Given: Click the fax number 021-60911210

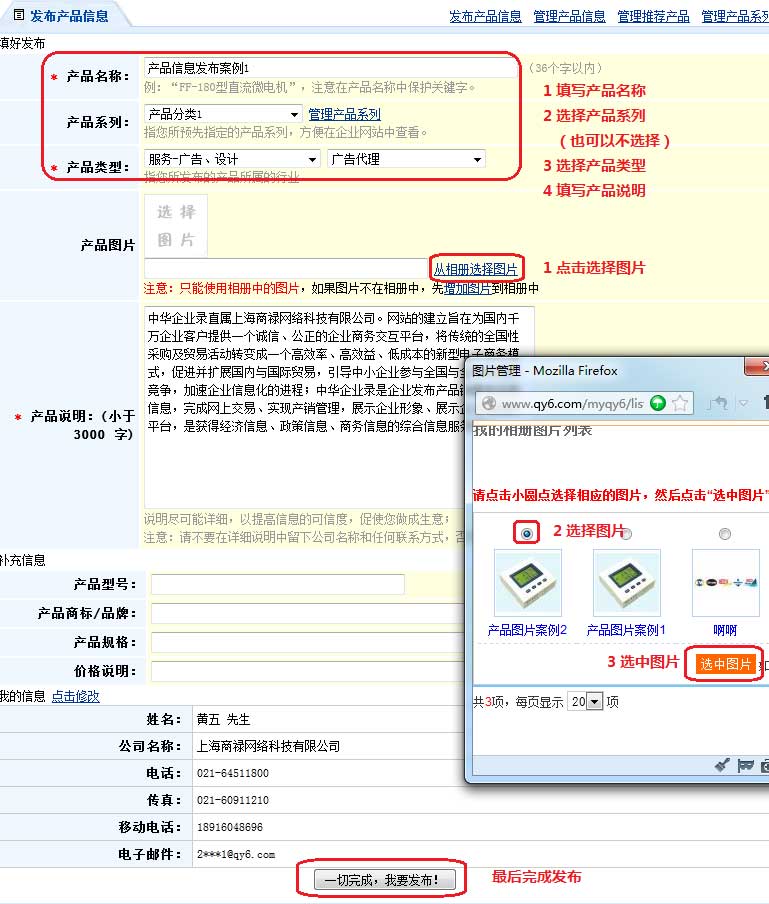Looking at the screenshot, I should 233,800.
